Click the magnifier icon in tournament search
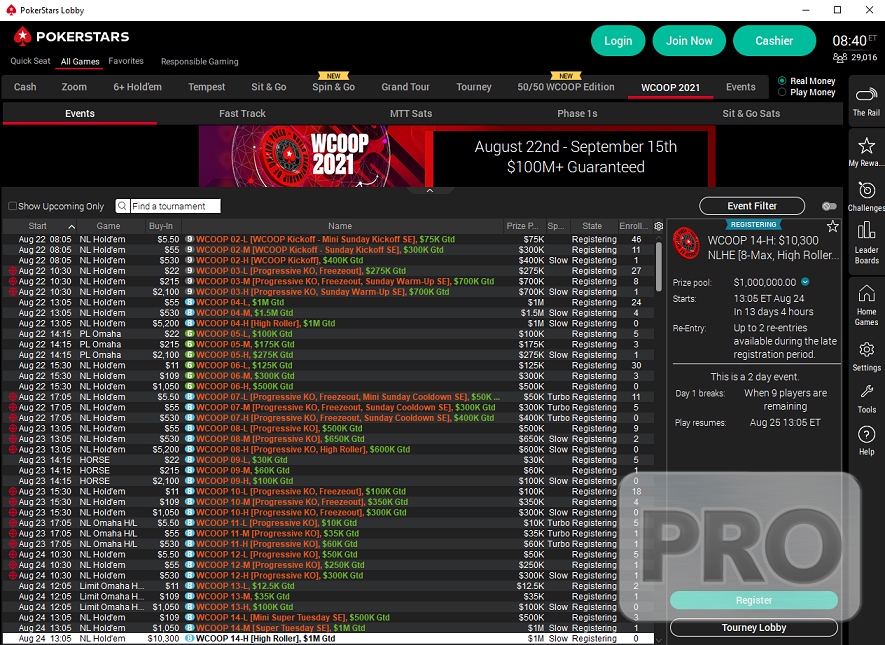This screenshot has width=885, height=645. pyautogui.click(x=122, y=206)
